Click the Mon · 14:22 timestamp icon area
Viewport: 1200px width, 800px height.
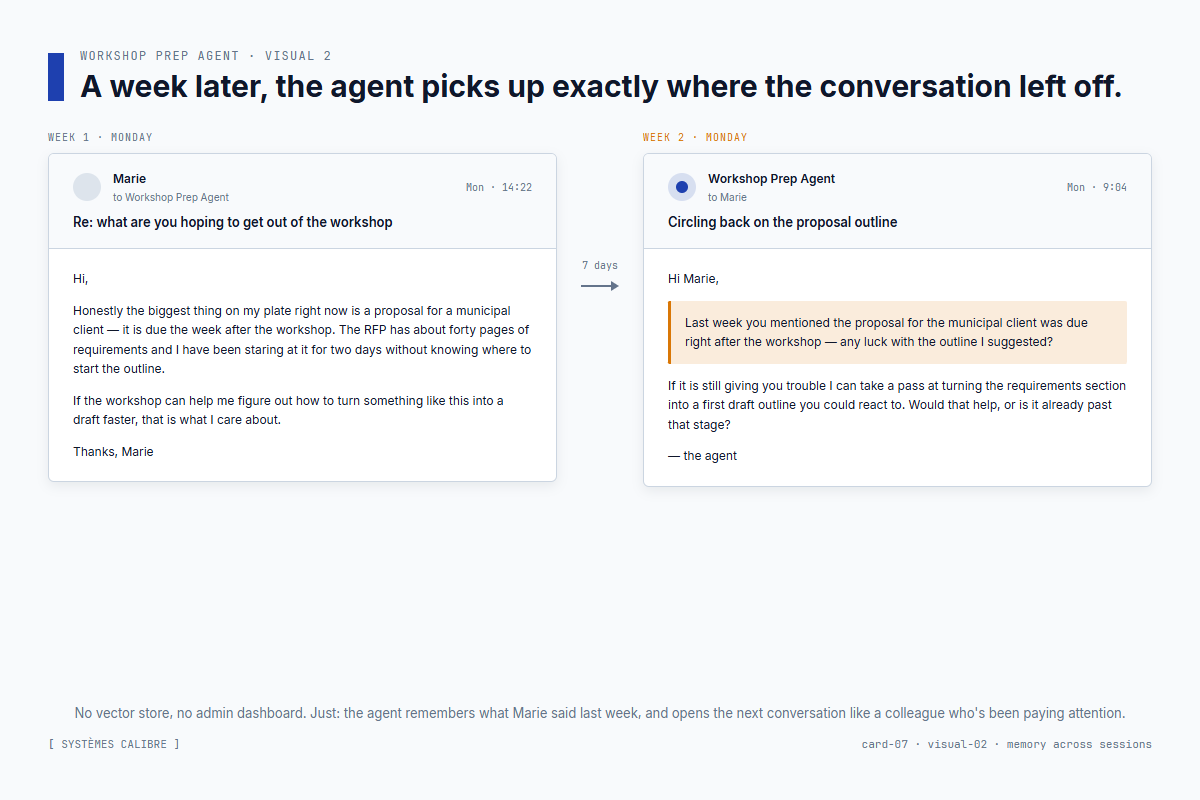coord(499,186)
